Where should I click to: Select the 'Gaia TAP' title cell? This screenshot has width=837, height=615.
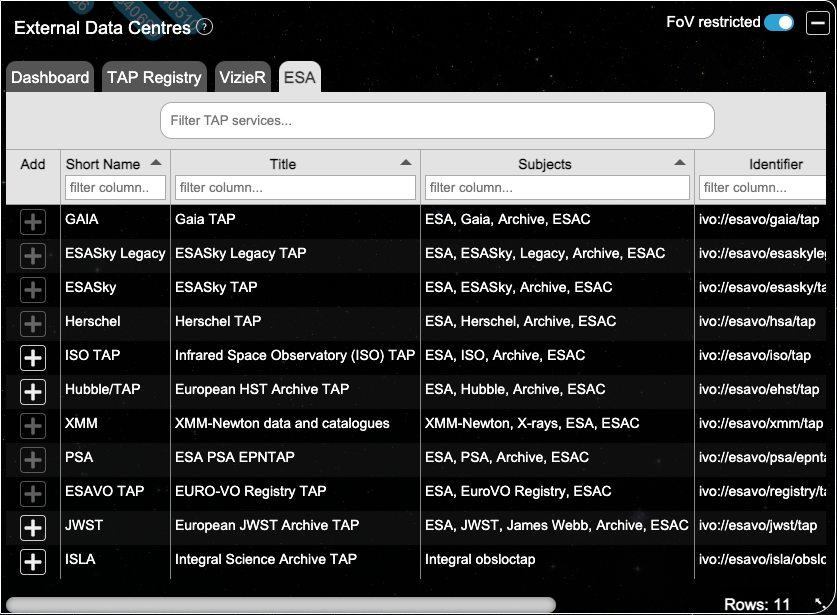pos(295,219)
